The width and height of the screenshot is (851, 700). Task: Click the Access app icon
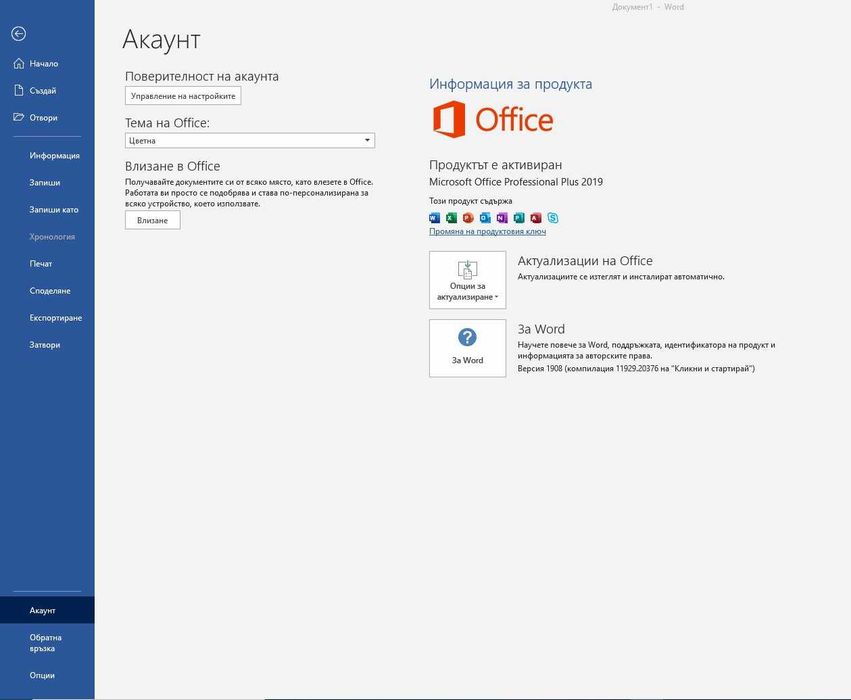(x=536, y=218)
